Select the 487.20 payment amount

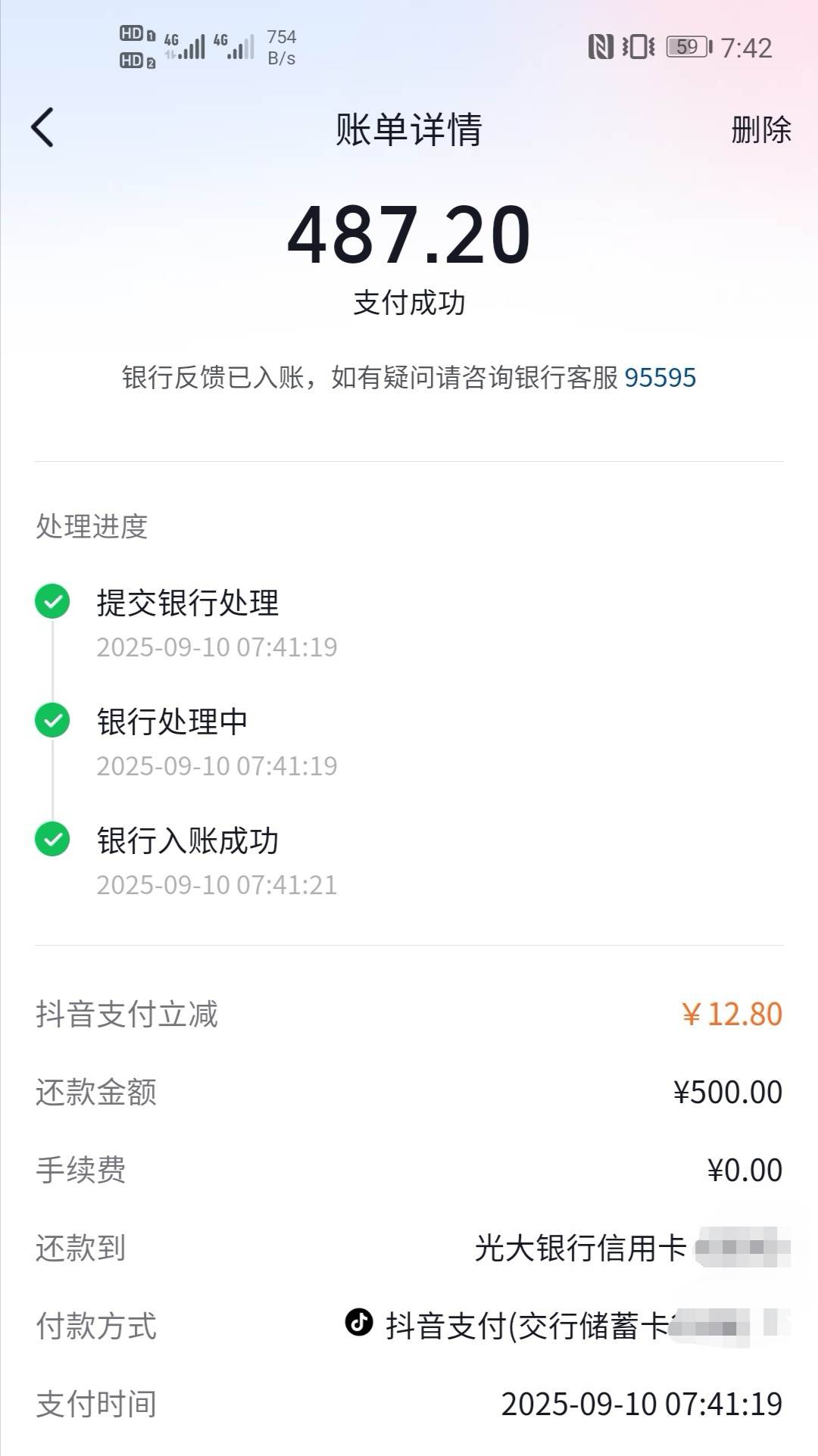(x=409, y=235)
